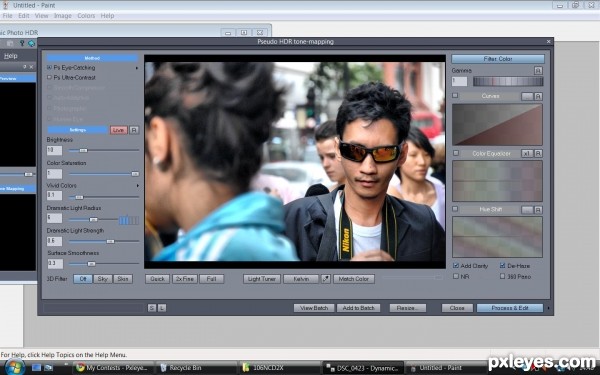This screenshot has height=375, width=600.
Task: Enable the Hue Shift checkbox
Action: (x=455, y=209)
